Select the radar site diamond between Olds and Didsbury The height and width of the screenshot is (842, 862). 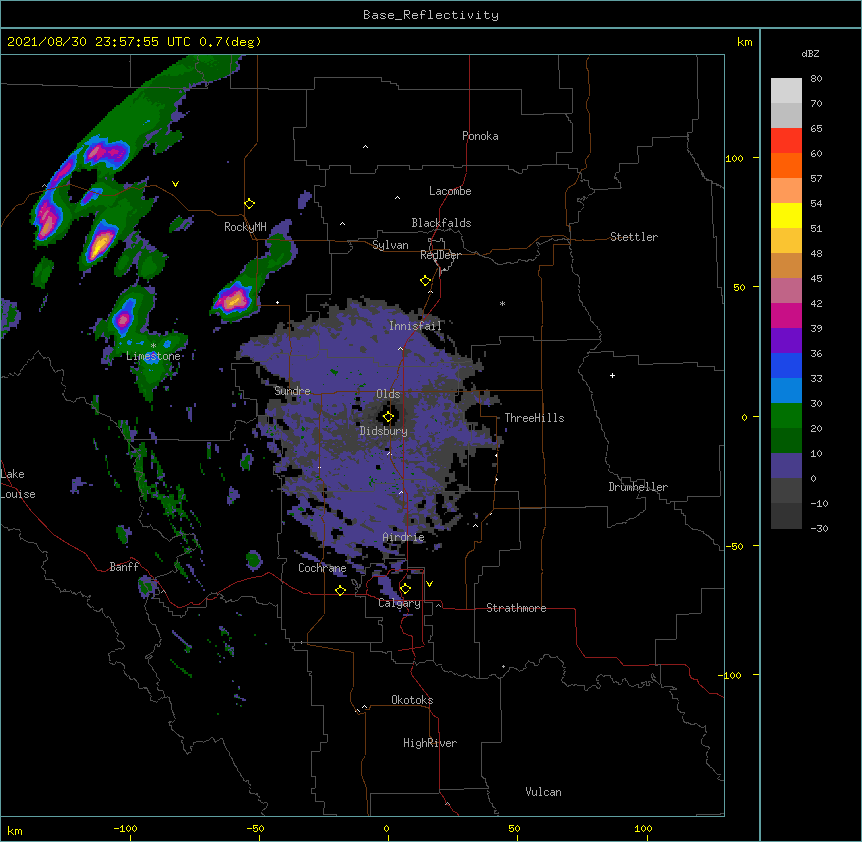pyautogui.click(x=388, y=417)
